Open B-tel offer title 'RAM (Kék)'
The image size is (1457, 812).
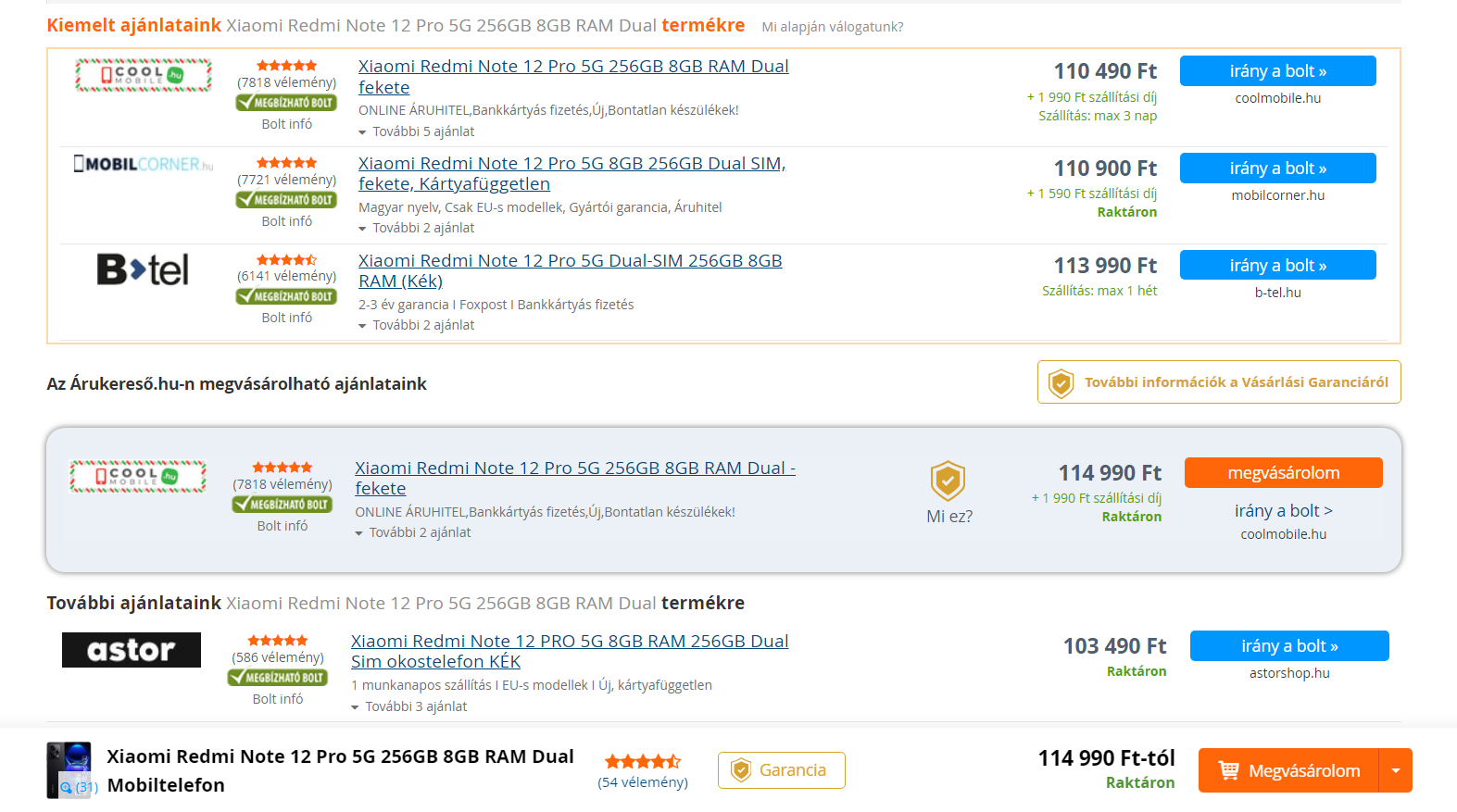point(570,270)
